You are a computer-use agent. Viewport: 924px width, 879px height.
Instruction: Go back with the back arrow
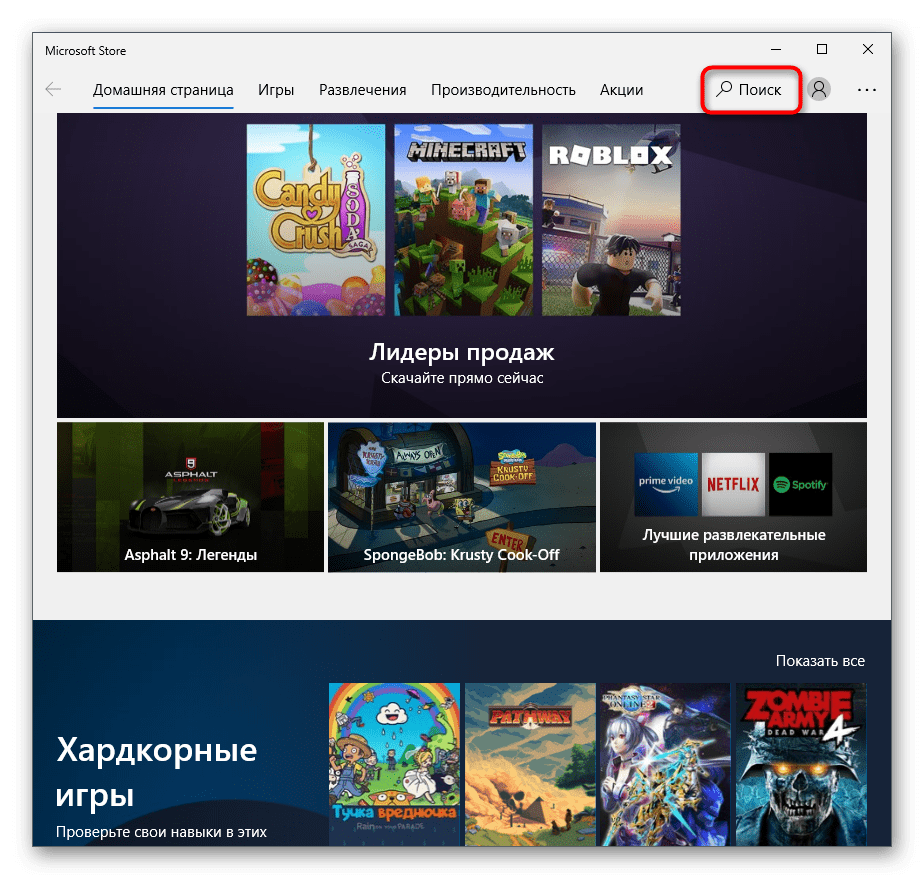tap(53, 90)
